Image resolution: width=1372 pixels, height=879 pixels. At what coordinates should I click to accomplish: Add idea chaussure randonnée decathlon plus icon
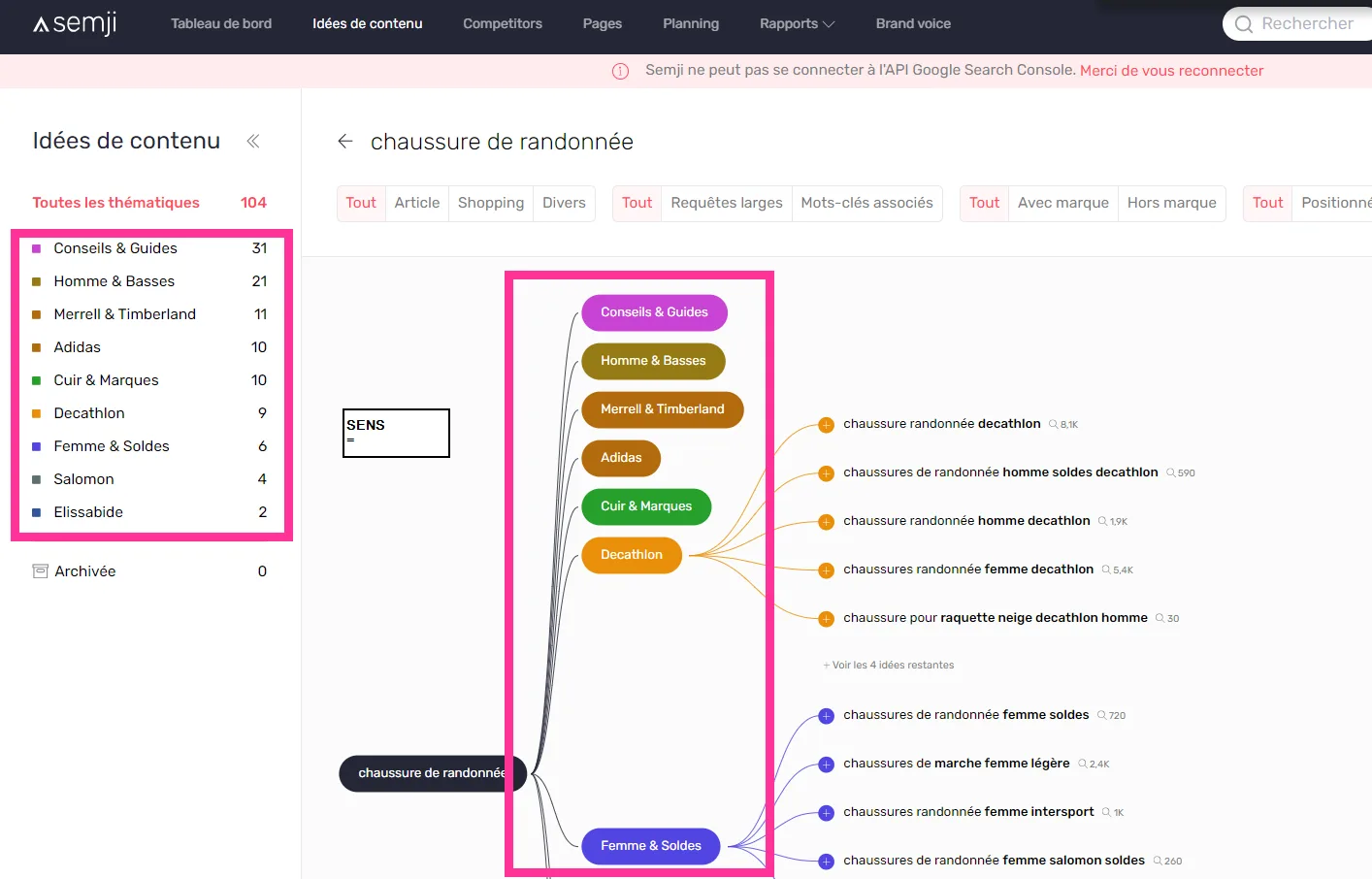[827, 425]
